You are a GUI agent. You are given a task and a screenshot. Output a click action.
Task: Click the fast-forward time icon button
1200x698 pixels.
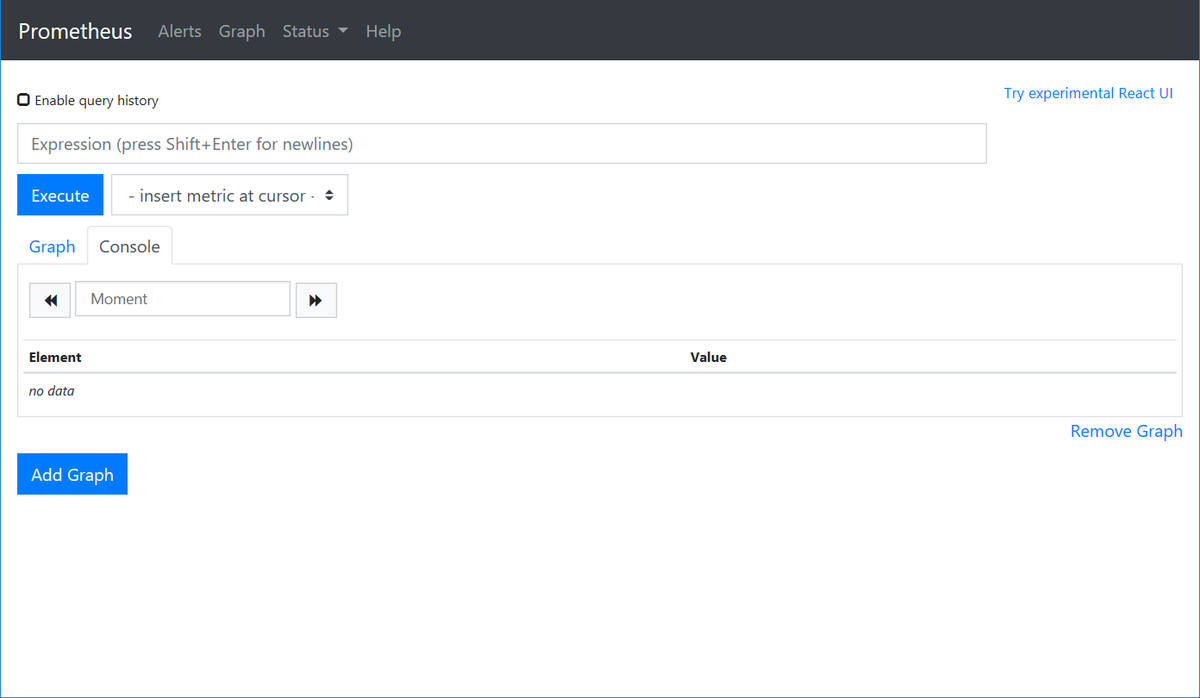click(x=316, y=300)
